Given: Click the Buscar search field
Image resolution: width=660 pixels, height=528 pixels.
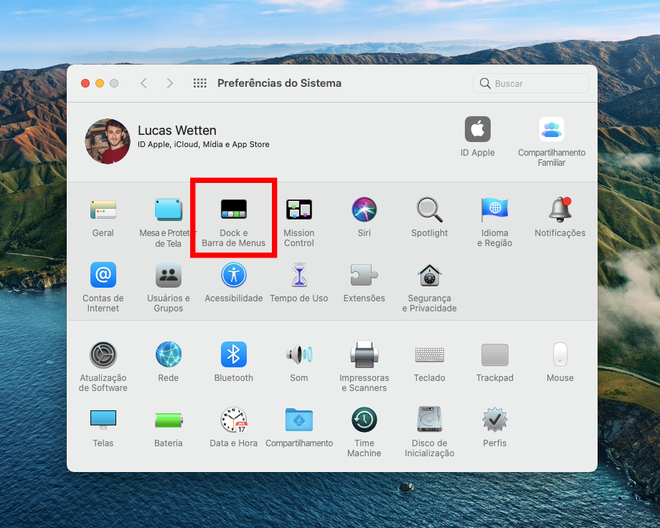Looking at the screenshot, I should click(x=530, y=83).
